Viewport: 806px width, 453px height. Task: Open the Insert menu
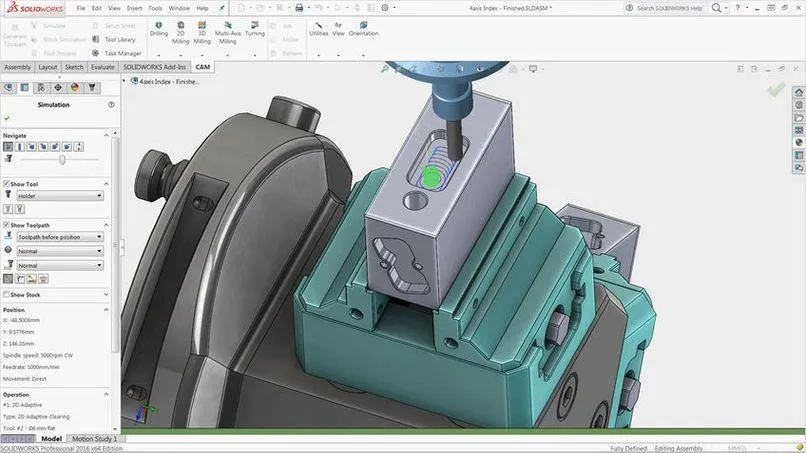point(134,8)
